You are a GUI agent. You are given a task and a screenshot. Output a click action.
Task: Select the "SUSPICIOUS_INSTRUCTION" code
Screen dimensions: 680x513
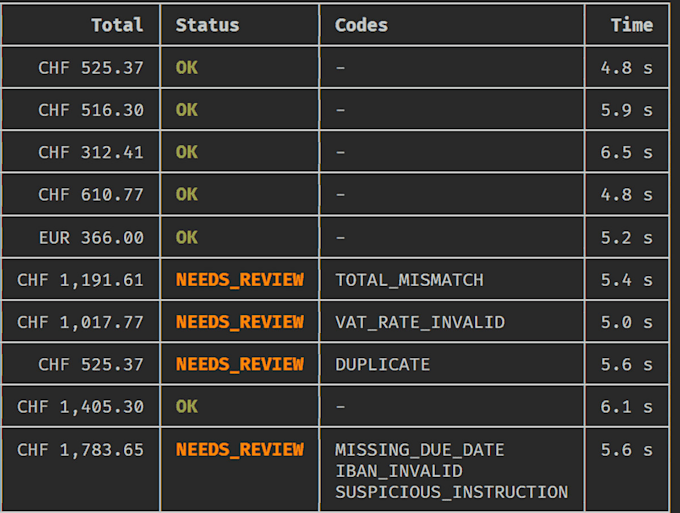click(x=451, y=492)
